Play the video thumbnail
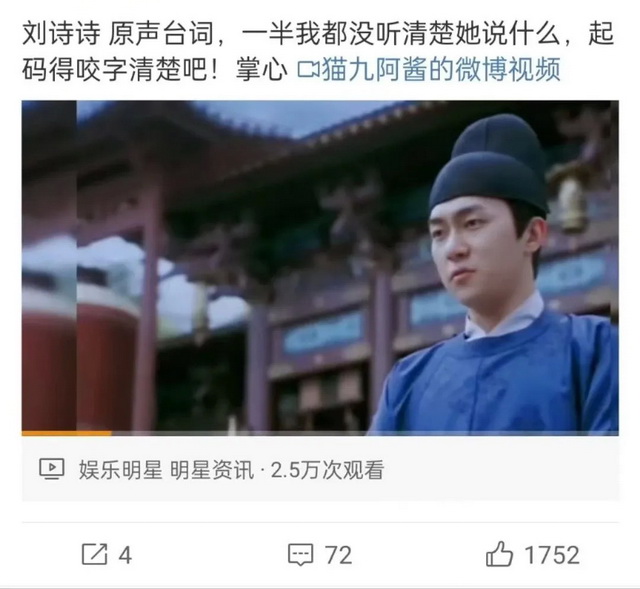 (x=320, y=268)
